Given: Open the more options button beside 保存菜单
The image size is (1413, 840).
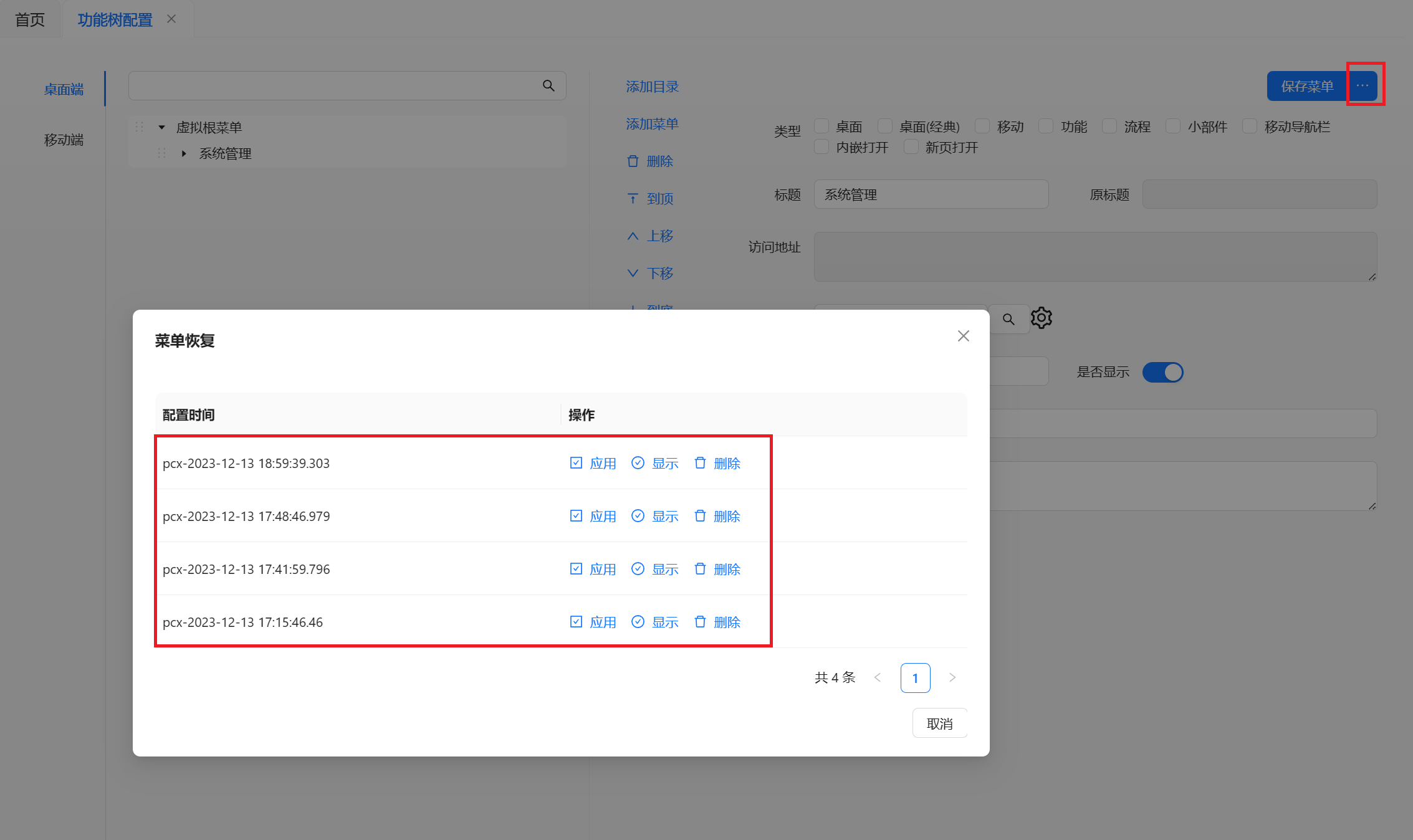Looking at the screenshot, I should click(x=1363, y=86).
